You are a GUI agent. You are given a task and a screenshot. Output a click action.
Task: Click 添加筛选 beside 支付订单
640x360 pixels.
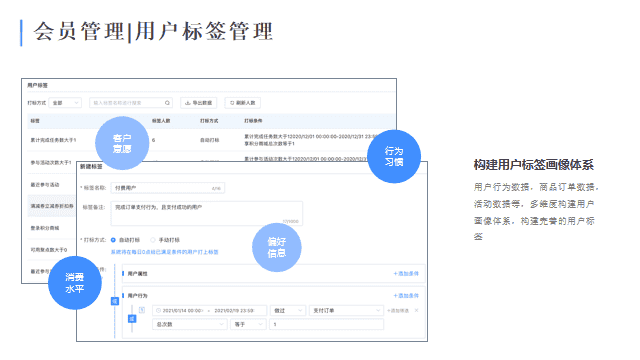(398, 311)
